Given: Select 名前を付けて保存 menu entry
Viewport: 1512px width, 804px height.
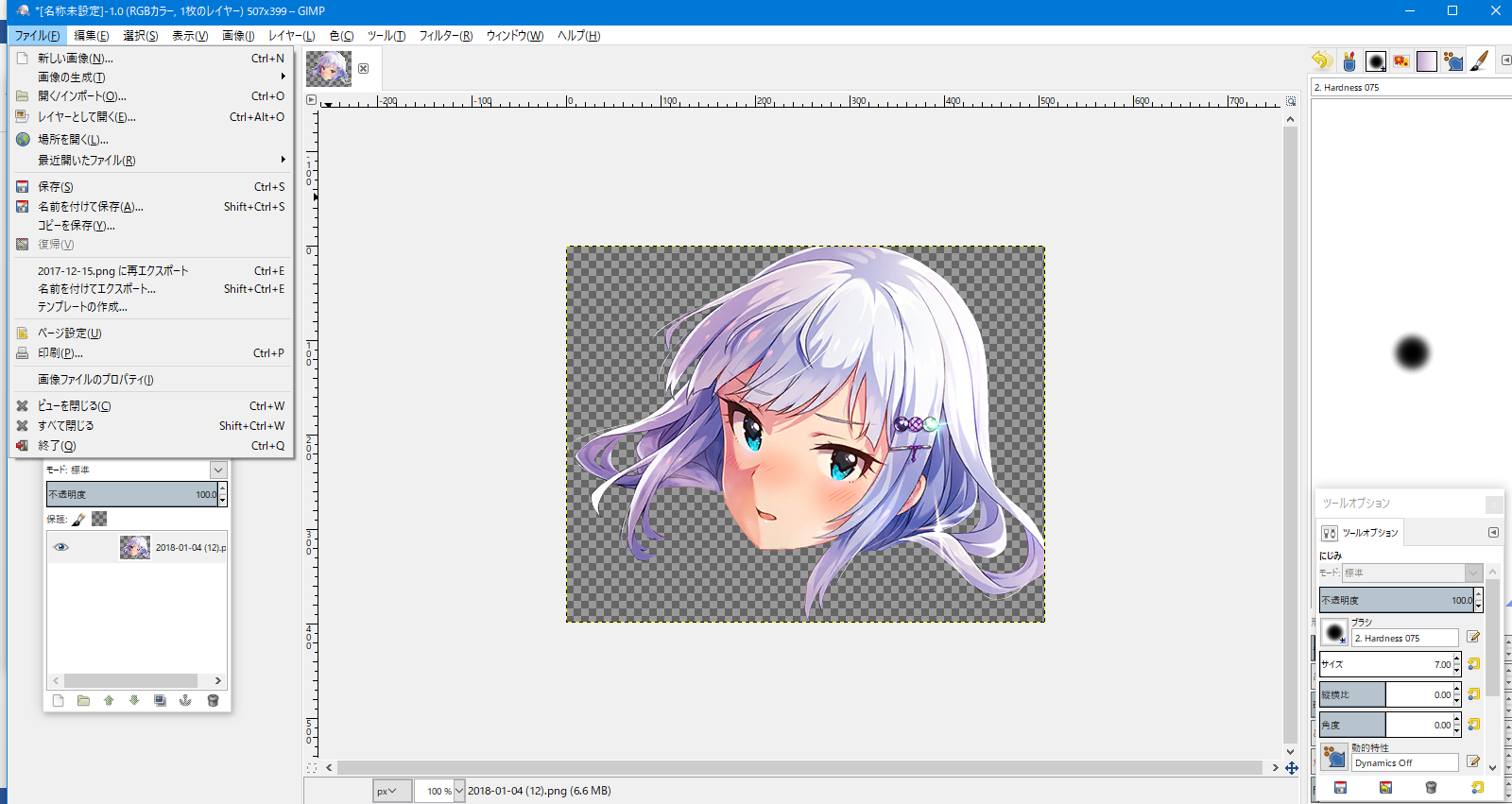Looking at the screenshot, I should (152, 206).
